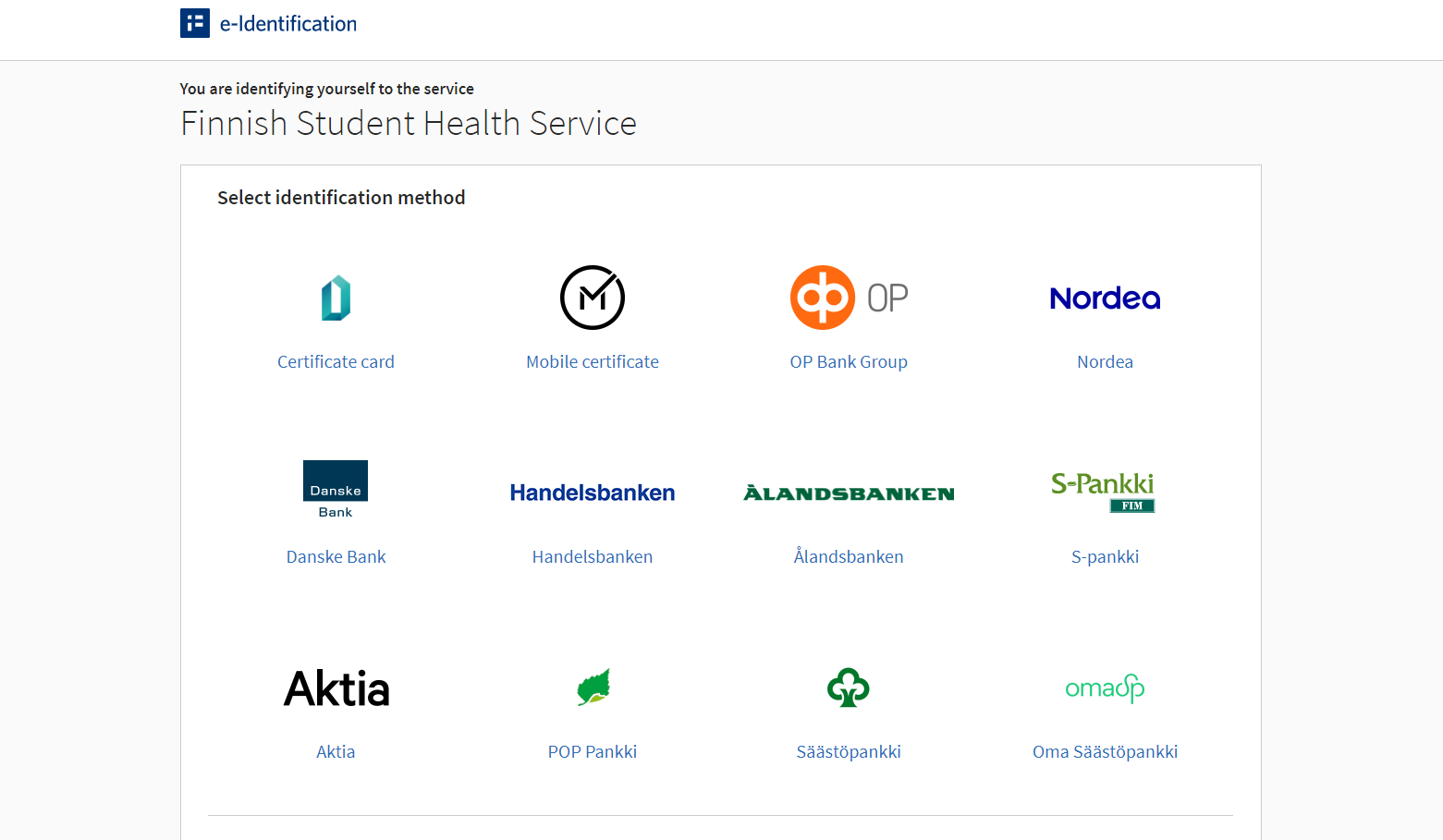Click the e-Identification header icon
Image resolution: width=1443 pixels, height=840 pixels.
point(194,22)
